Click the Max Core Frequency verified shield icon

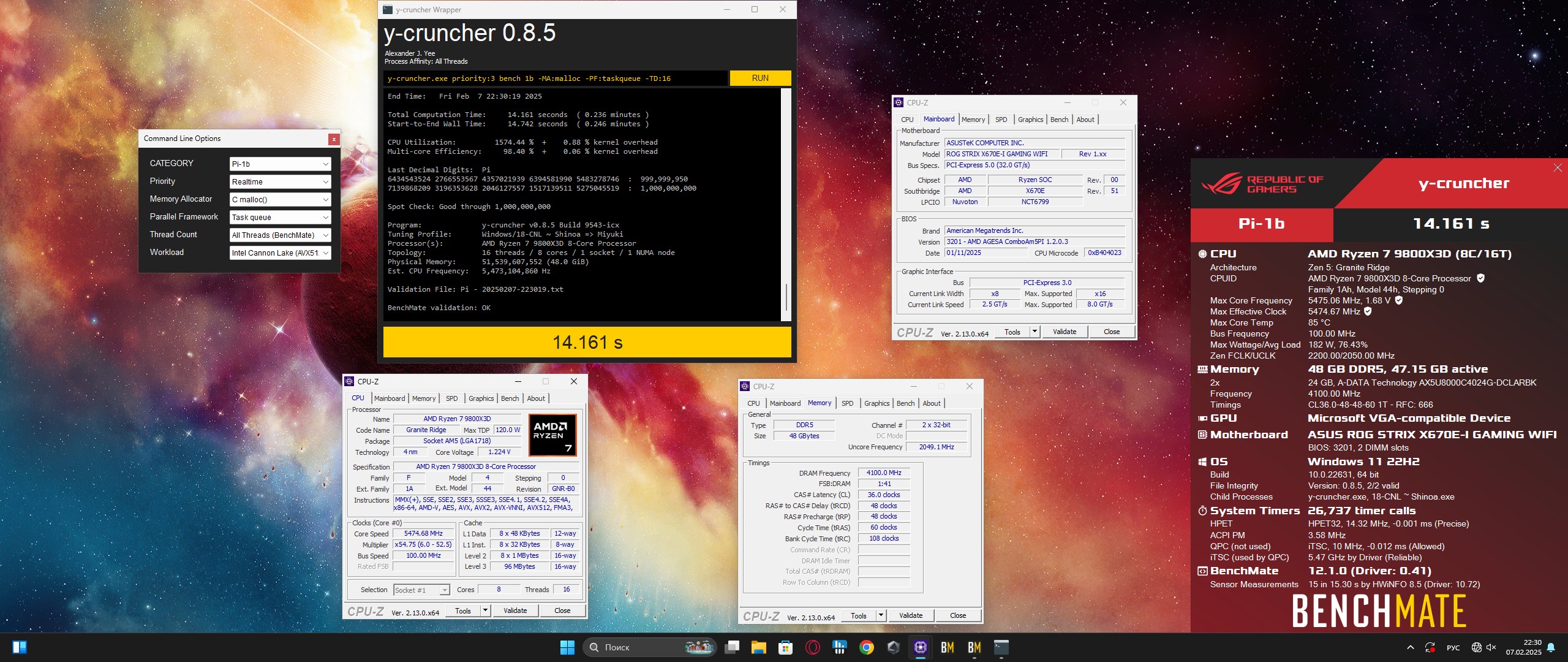point(1399,300)
